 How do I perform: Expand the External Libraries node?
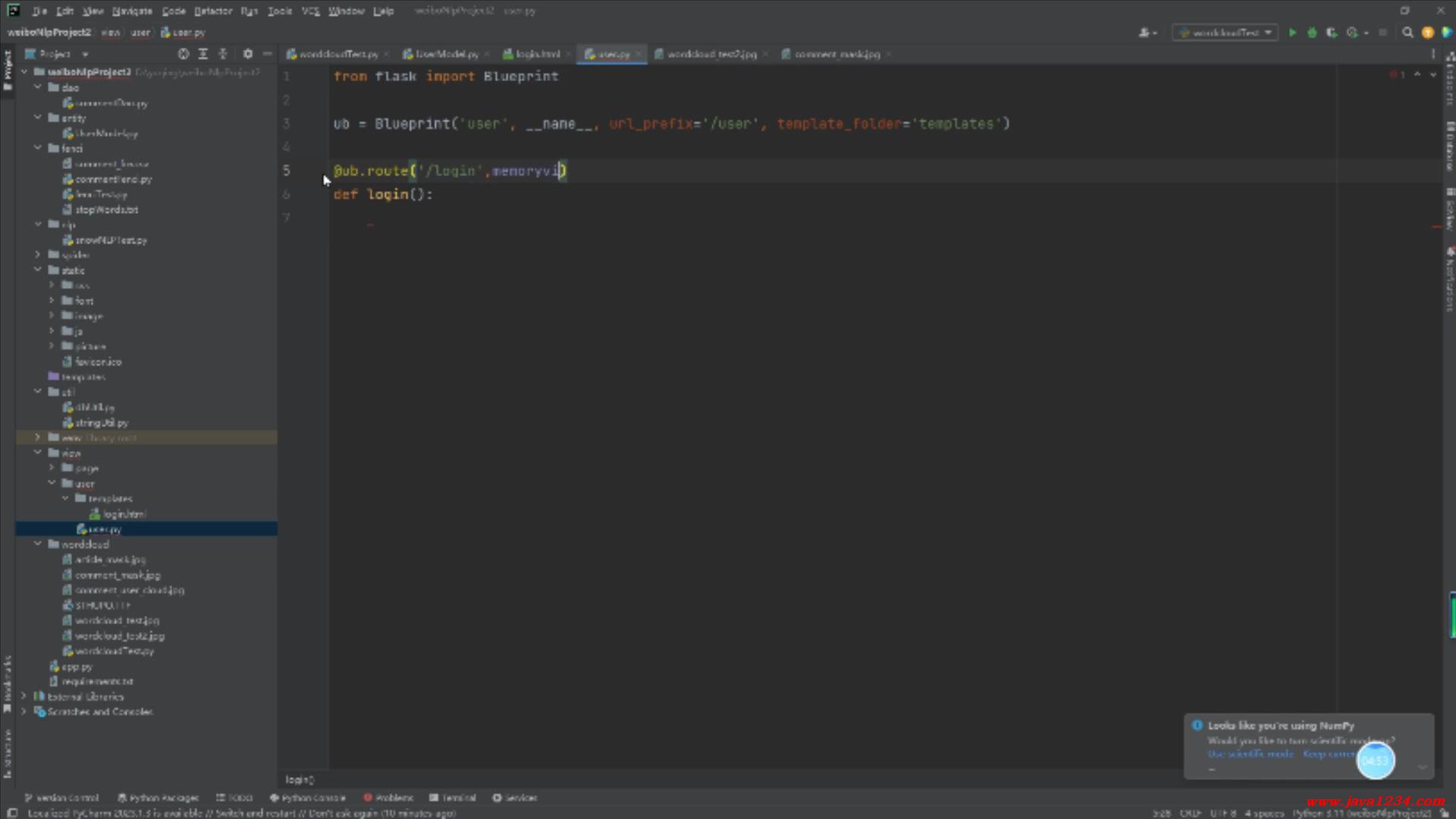[24, 696]
